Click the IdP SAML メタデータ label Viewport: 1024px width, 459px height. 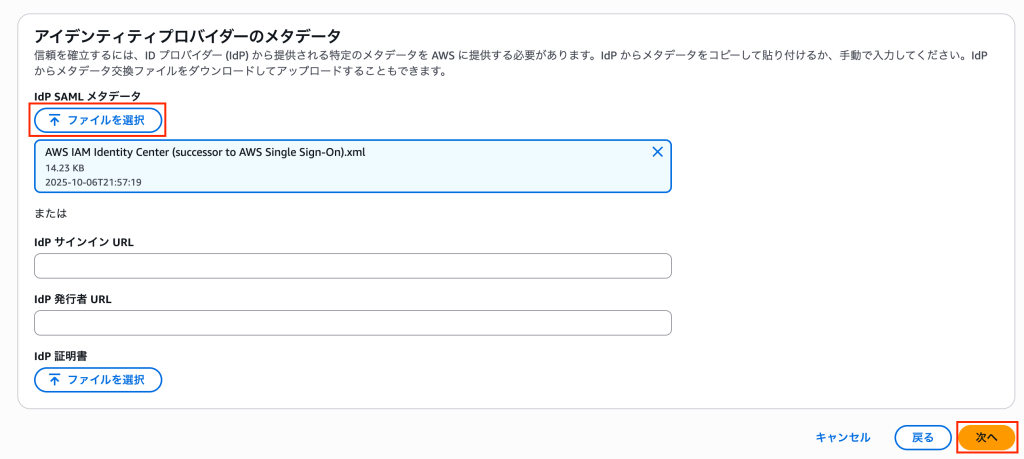click(x=87, y=96)
